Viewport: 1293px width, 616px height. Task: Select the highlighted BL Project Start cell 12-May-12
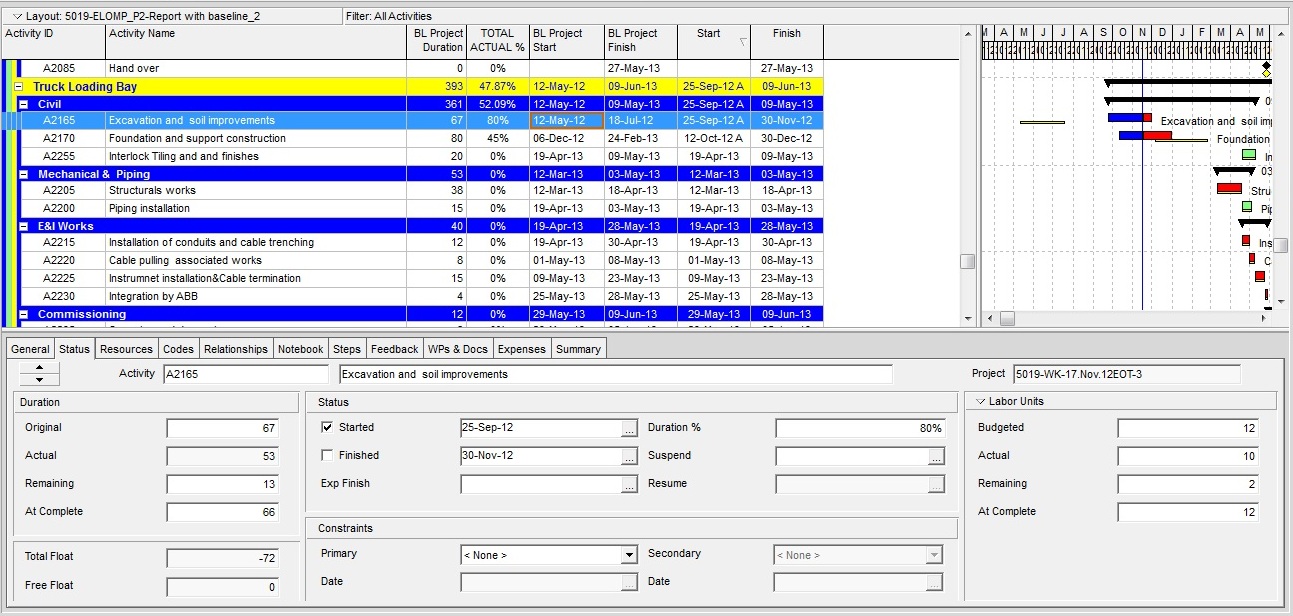[566, 120]
